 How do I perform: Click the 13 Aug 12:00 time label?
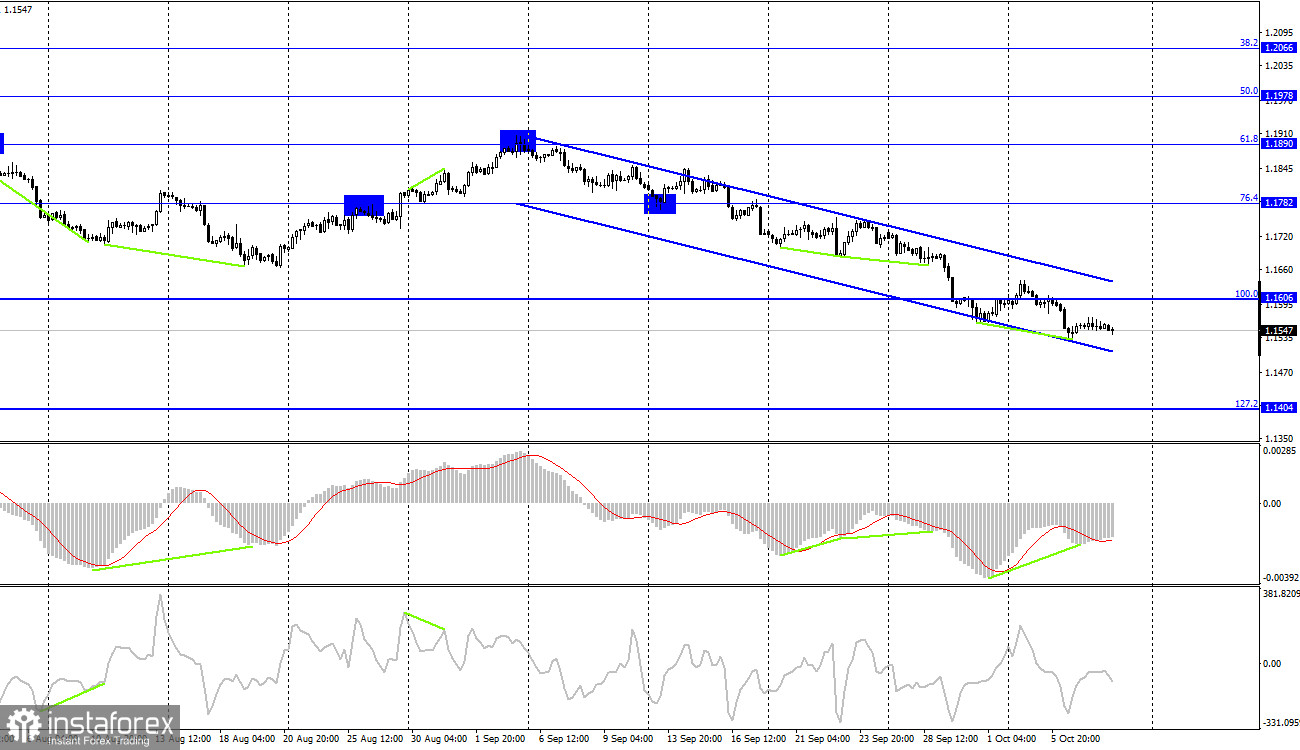[183, 740]
